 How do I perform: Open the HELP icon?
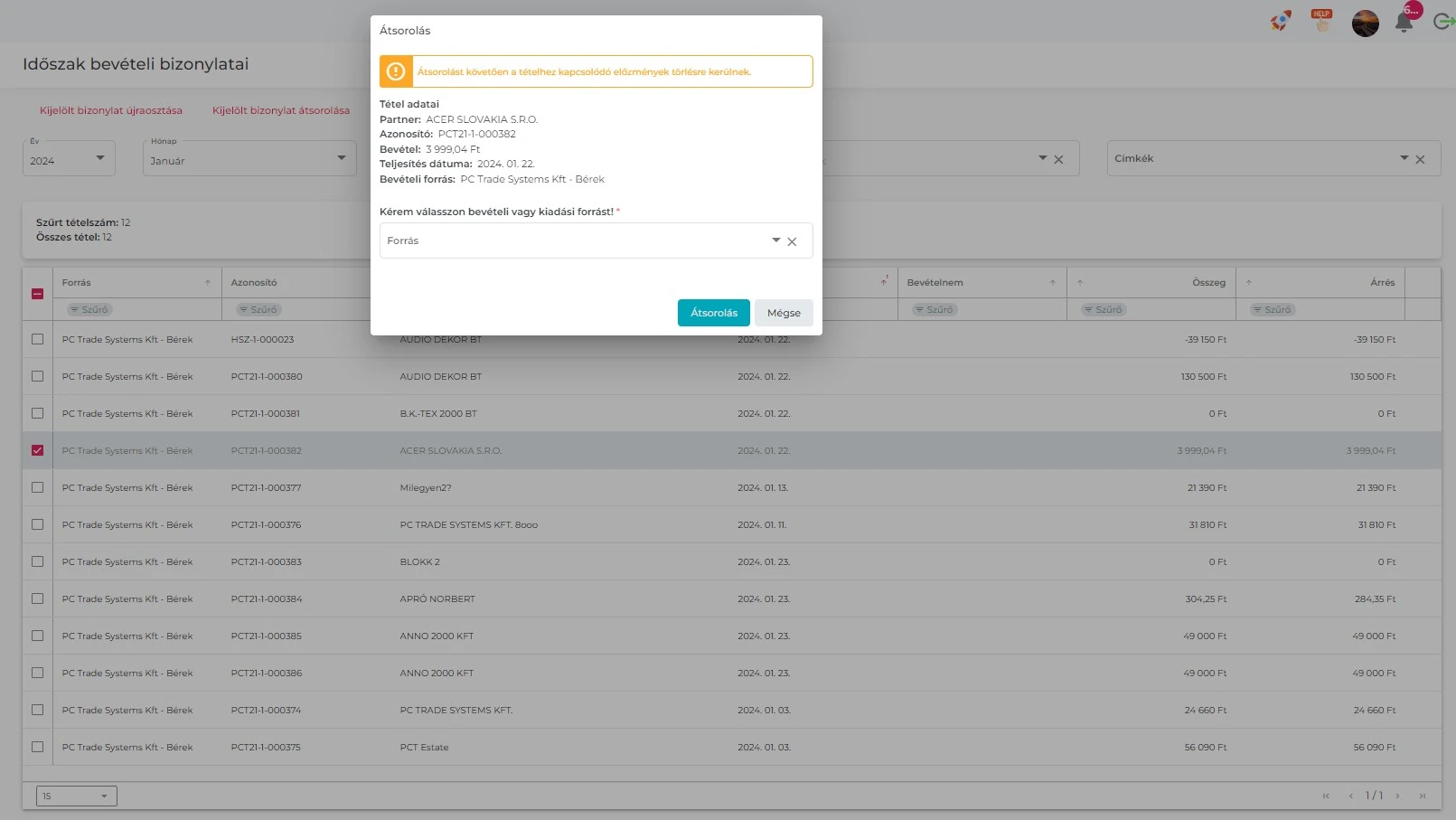1321,21
